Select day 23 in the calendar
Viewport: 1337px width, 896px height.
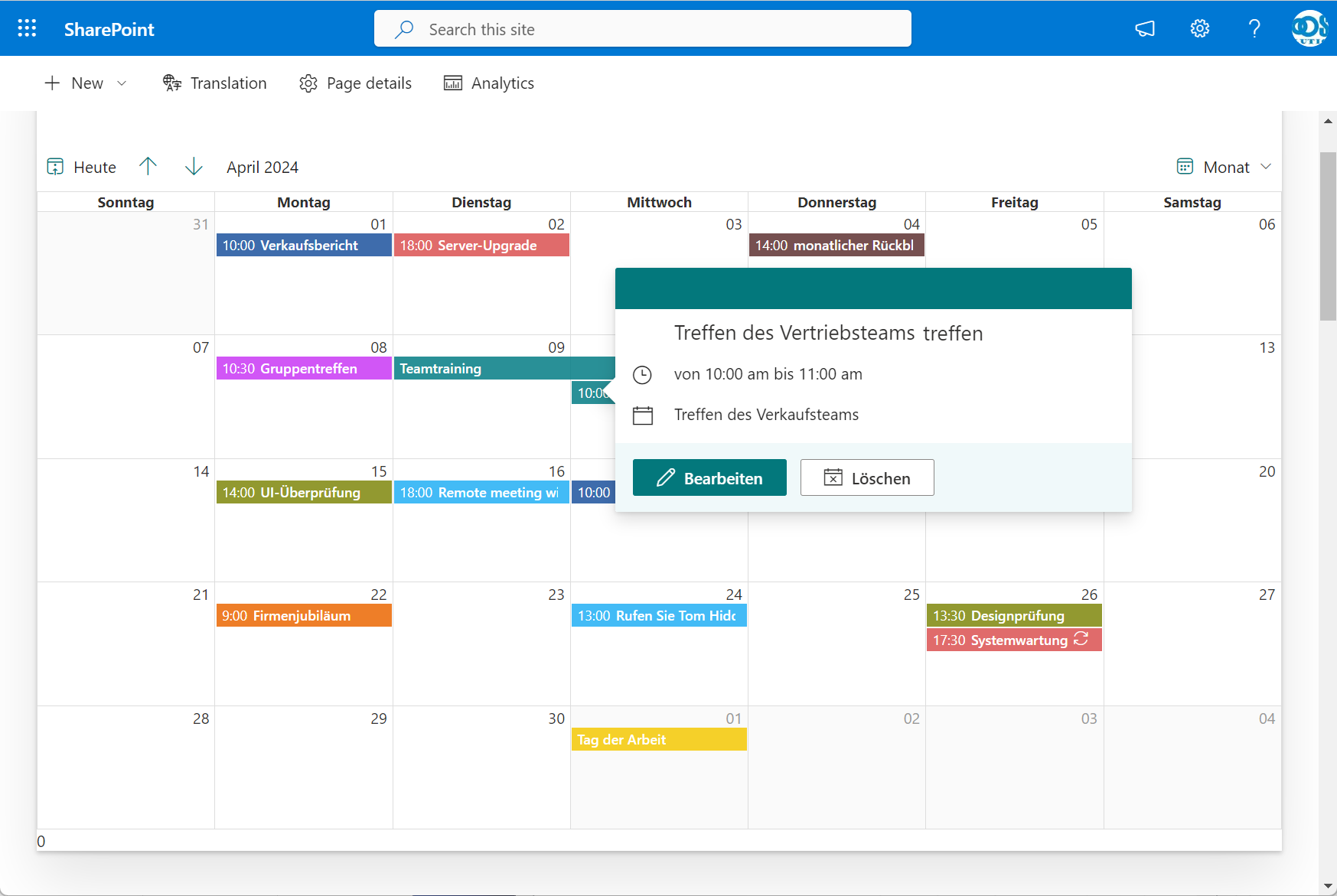(481, 643)
